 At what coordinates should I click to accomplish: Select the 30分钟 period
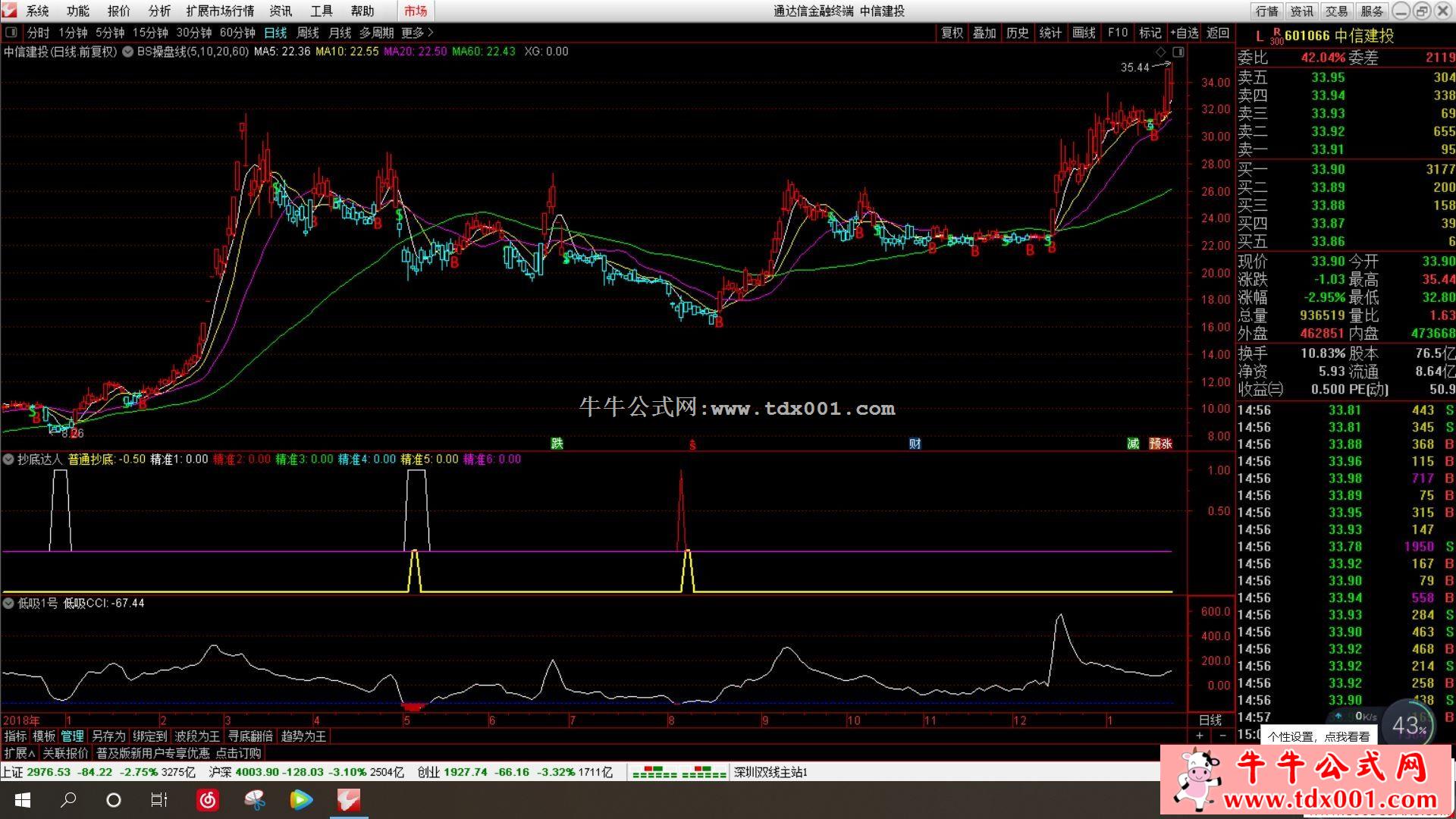[x=194, y=33]
